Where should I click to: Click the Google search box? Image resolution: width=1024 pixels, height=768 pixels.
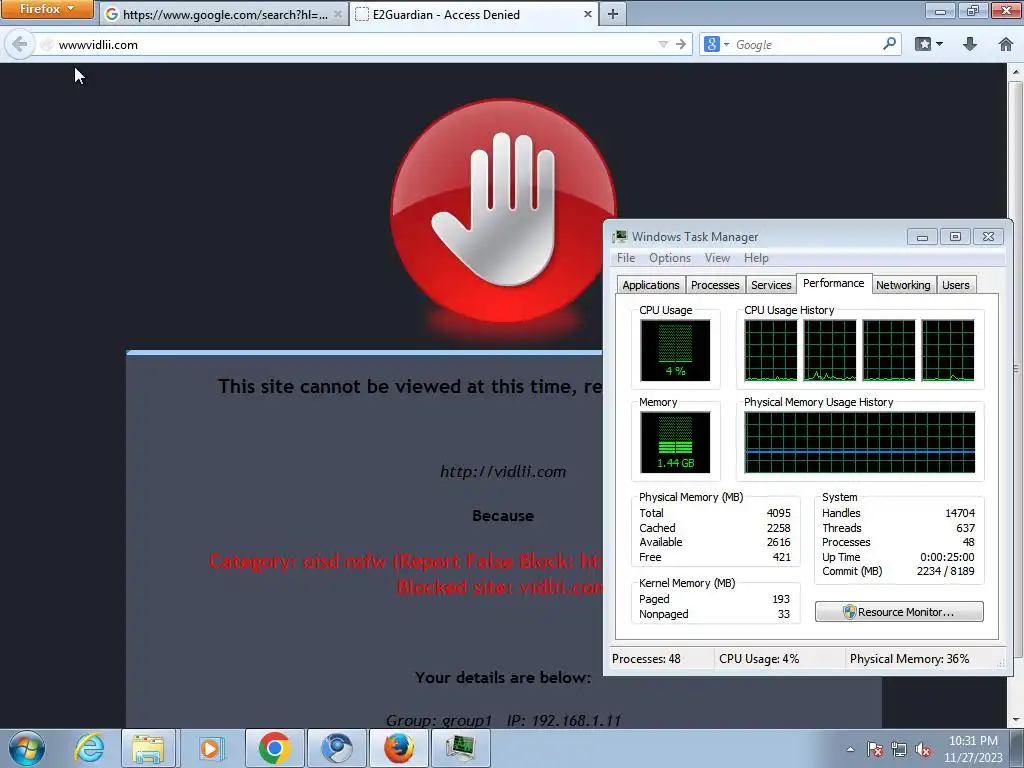click(807, 44)
